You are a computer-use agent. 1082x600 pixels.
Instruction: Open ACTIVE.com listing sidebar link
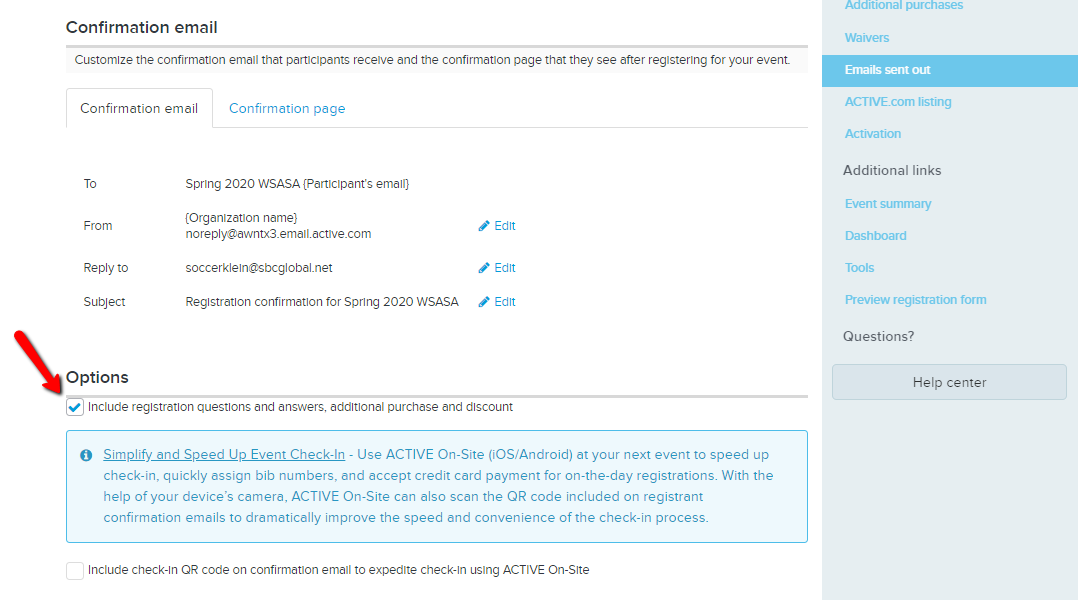tap(898, 102)
